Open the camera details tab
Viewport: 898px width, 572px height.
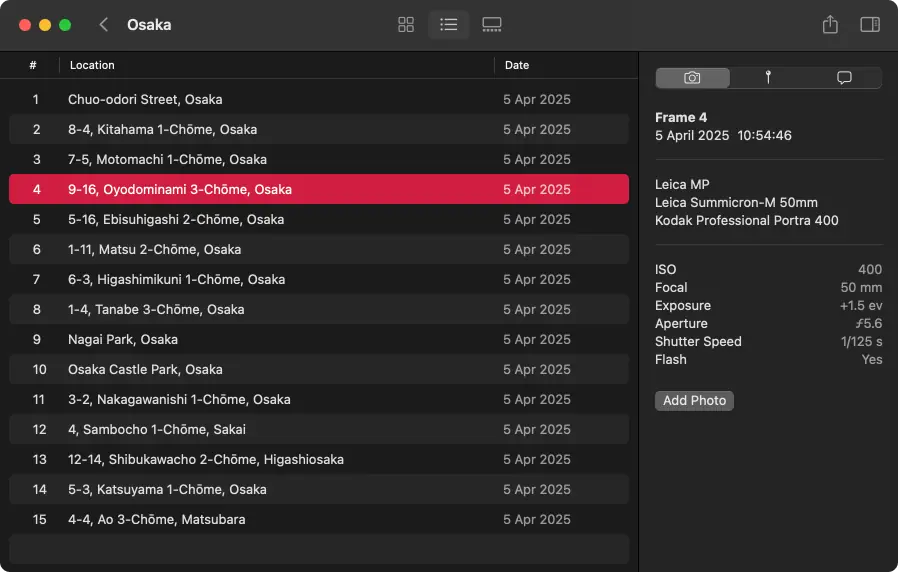[x=692, y=78]
